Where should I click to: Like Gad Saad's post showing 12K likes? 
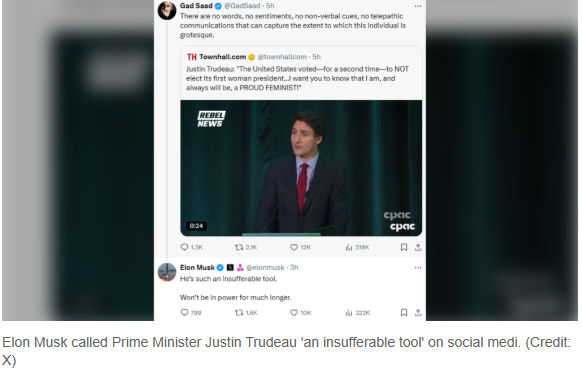click(294, 247)
